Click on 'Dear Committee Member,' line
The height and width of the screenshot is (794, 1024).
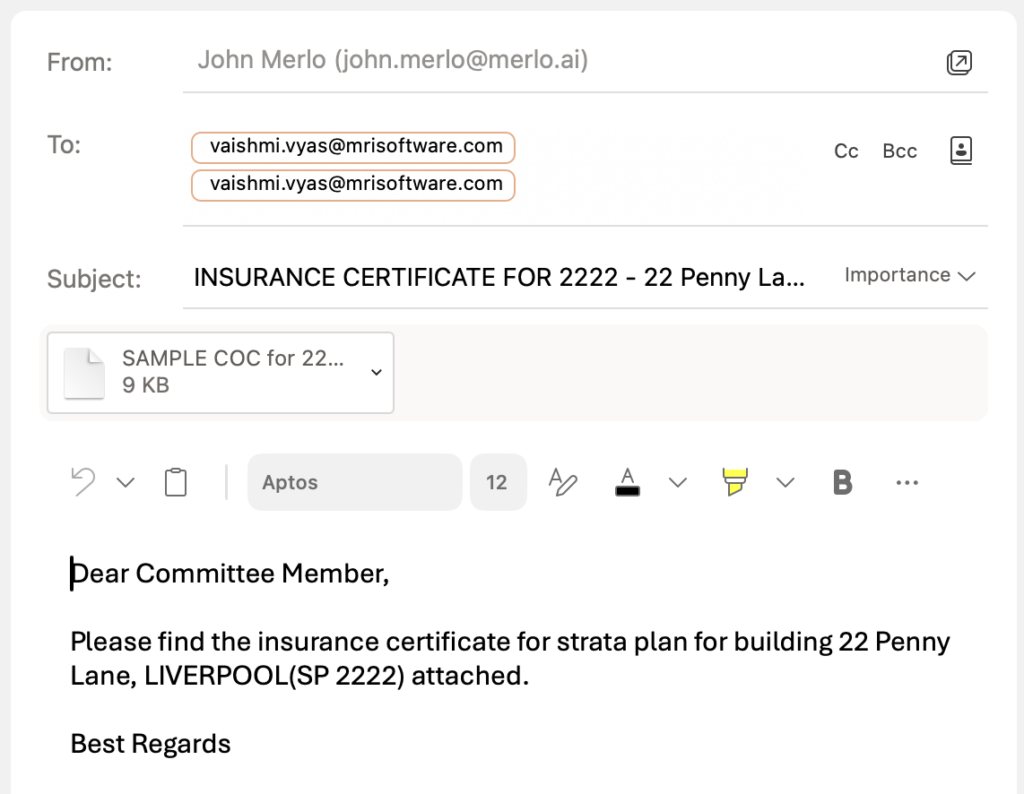point(230,574)
